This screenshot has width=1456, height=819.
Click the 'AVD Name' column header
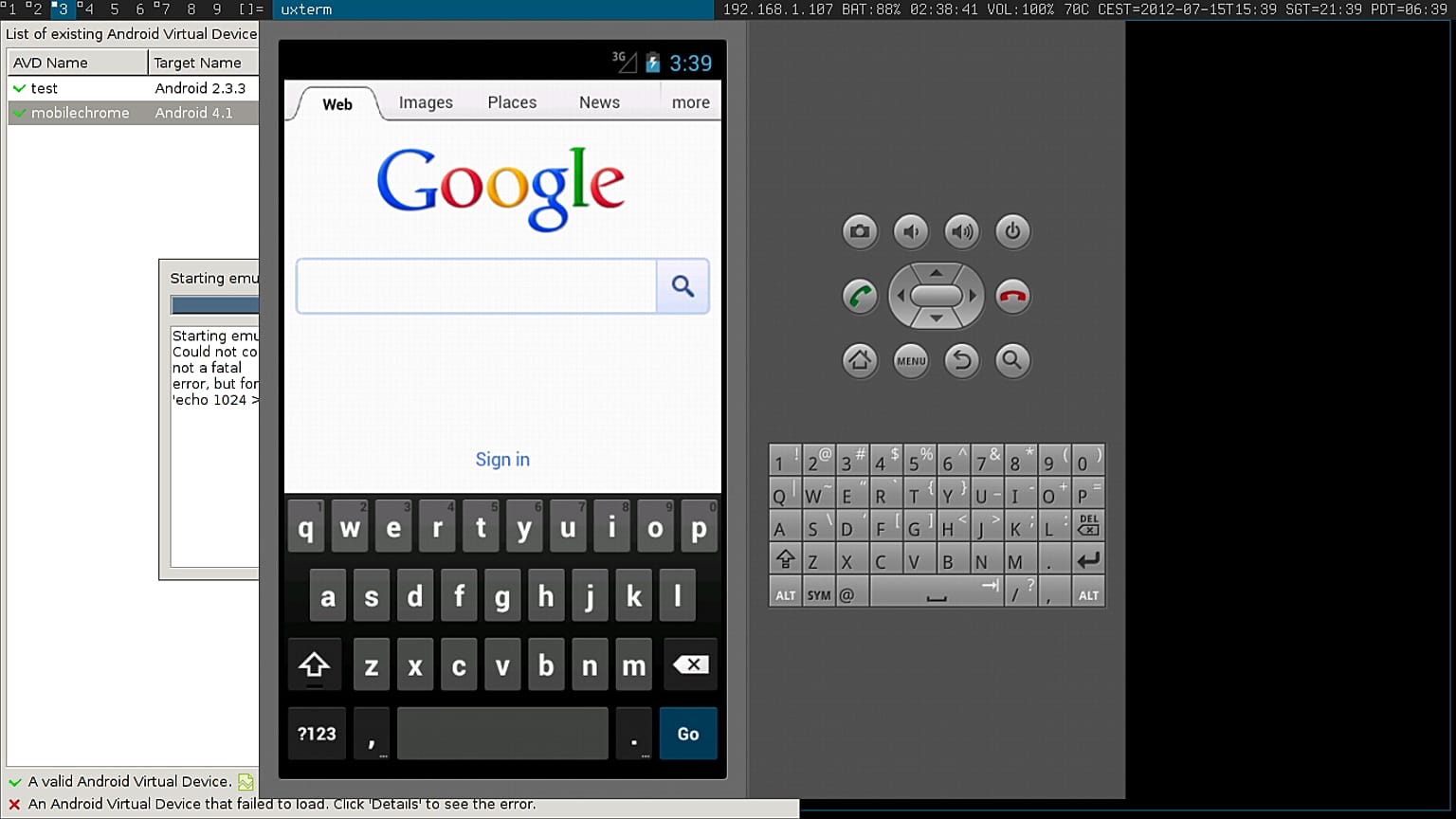(x=78, y=63)
